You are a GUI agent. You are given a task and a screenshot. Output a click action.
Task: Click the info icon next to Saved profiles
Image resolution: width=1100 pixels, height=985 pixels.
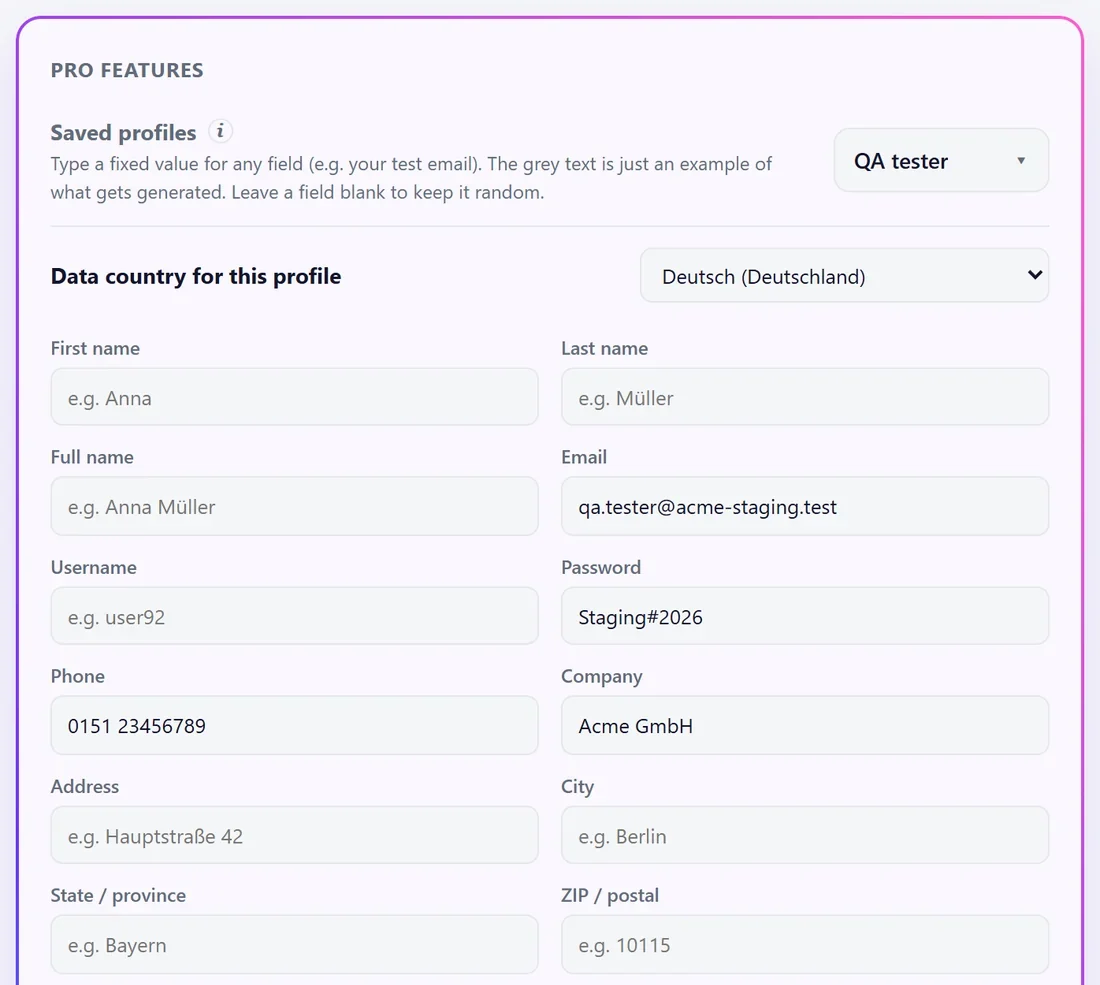pyautogui.click(x=220, y=131)
